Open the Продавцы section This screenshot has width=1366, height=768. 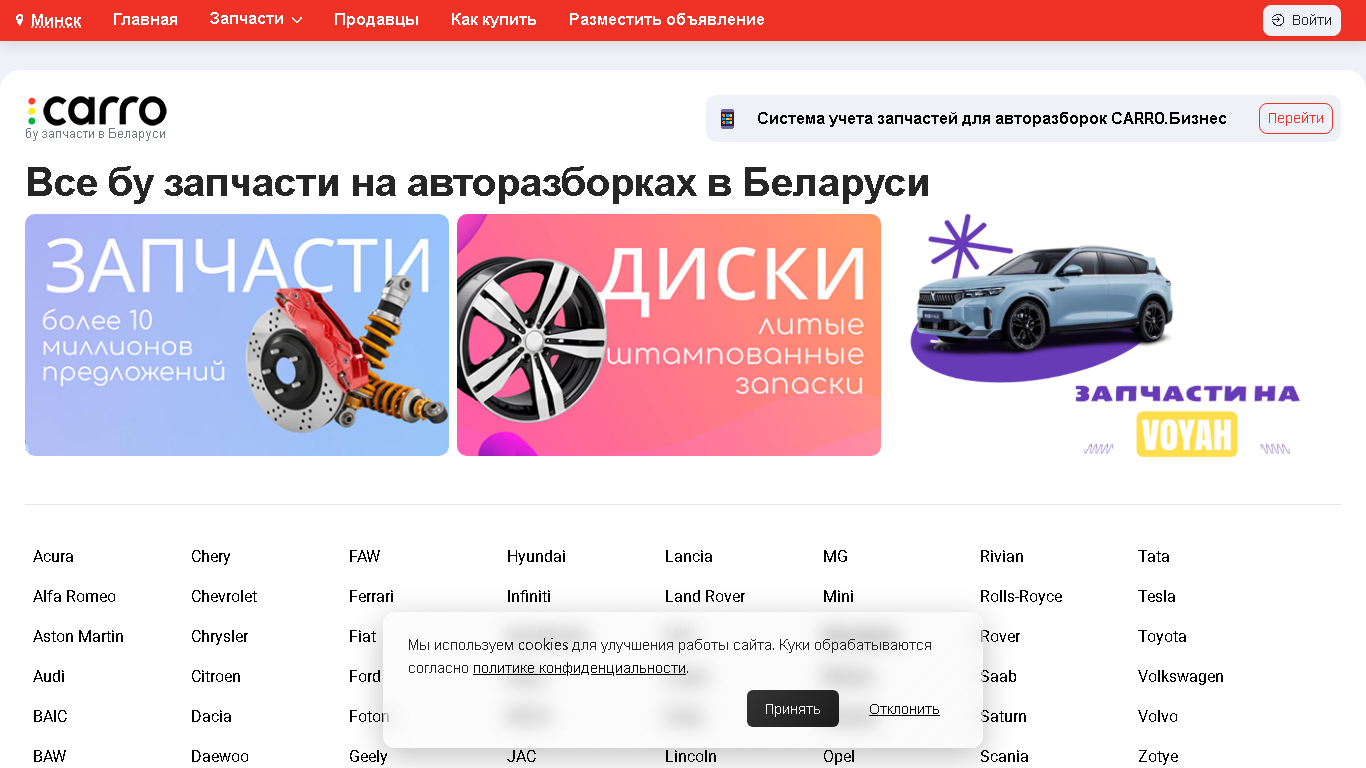(x=376, y=20)
